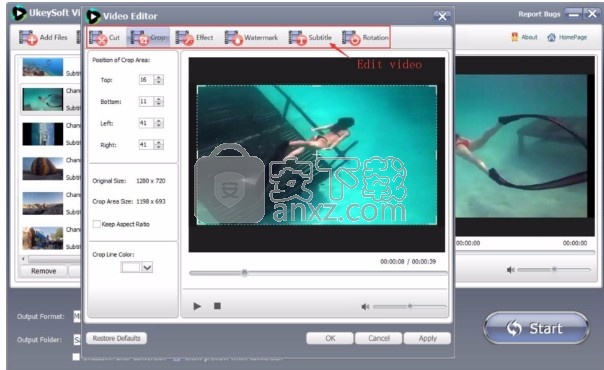
Task: Toggle checkbox below Output Folder
Action: coord(76,357)
